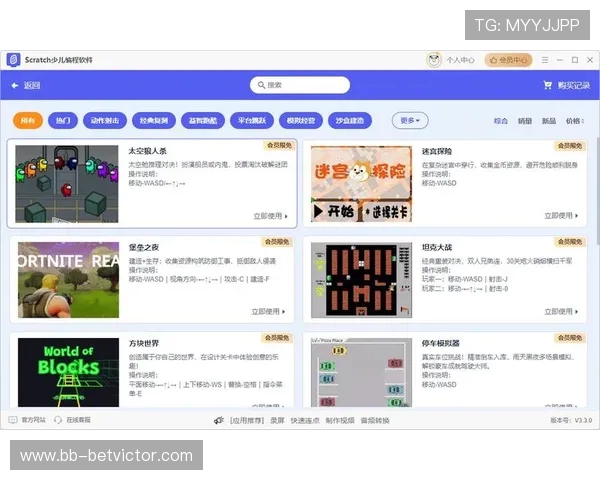This screenshot has height=480, width=600.
Task: Open the World of Blocks thumbnail
Action: [68, 372]
